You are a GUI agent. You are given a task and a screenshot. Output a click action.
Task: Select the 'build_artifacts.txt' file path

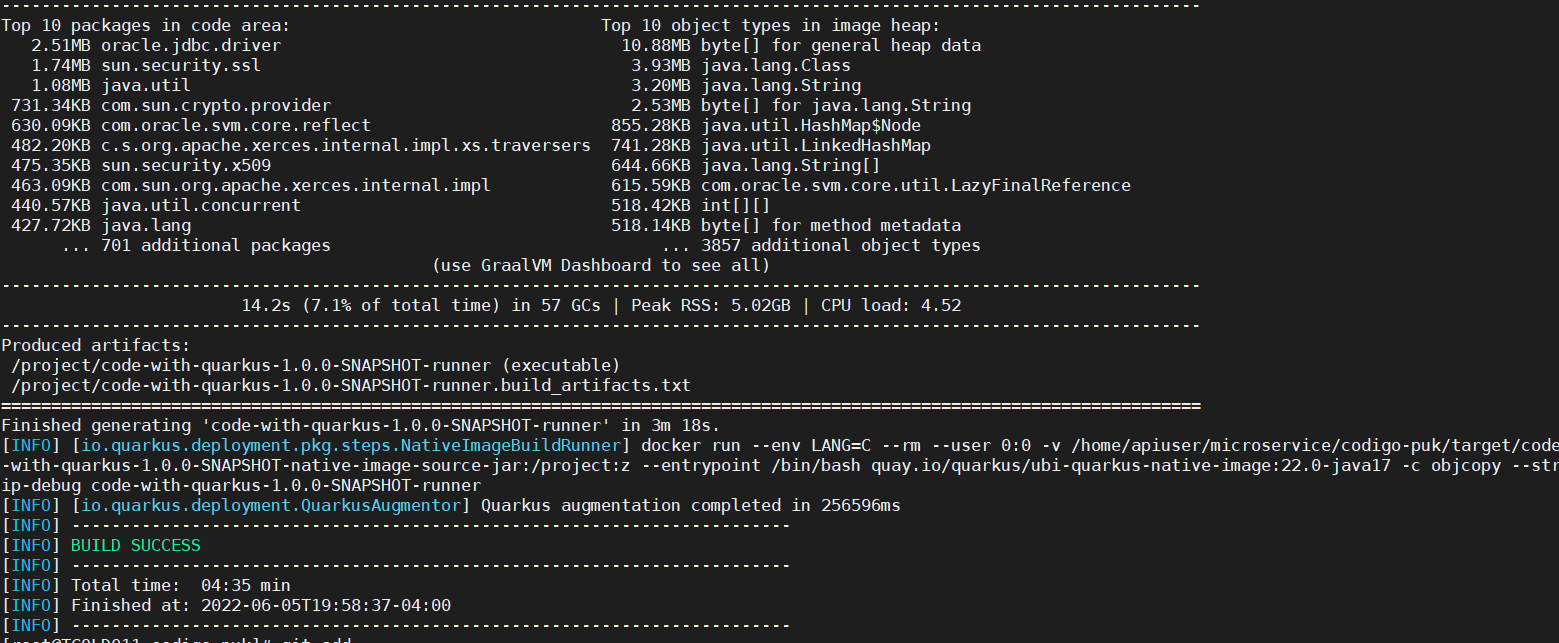coord(351,386)
